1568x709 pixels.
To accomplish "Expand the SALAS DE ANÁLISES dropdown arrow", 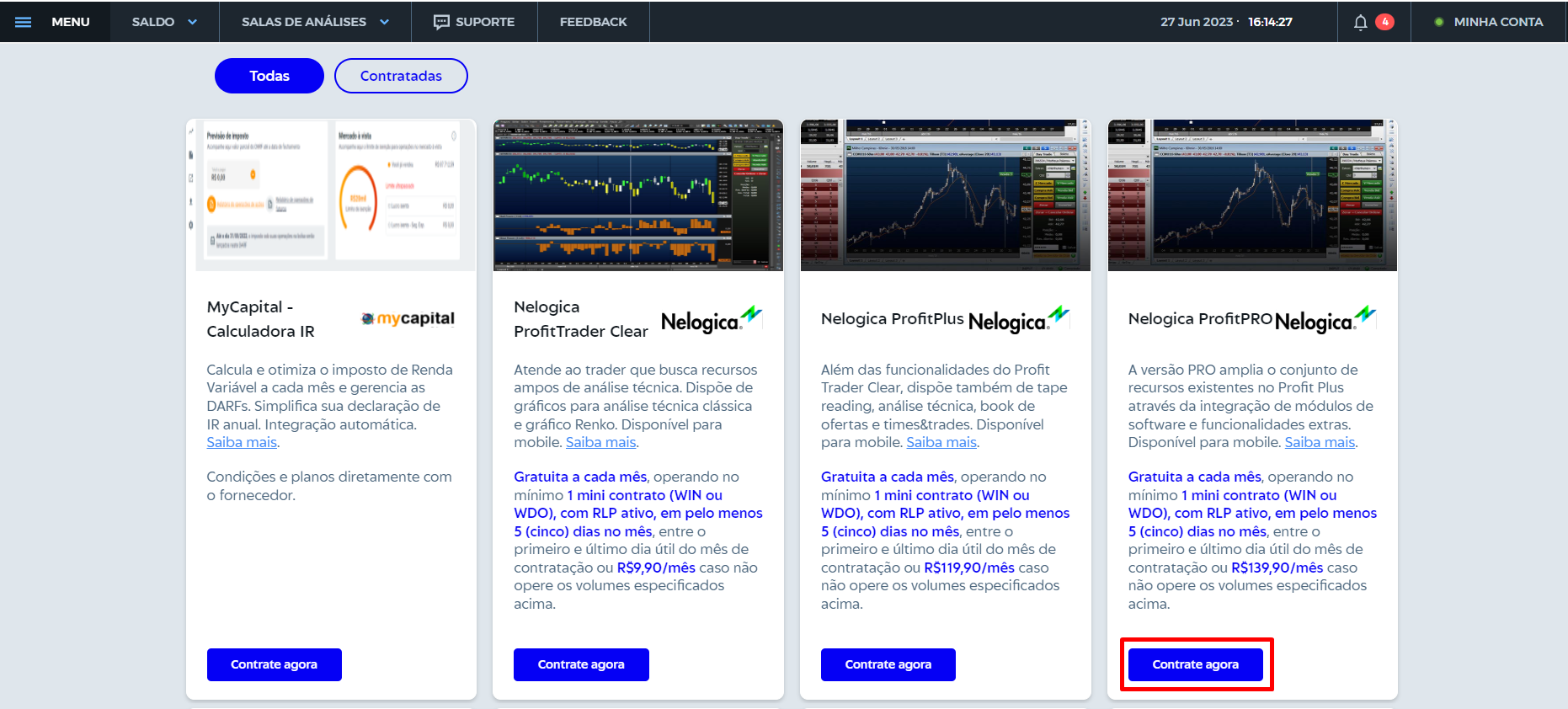I will (384, 22).
